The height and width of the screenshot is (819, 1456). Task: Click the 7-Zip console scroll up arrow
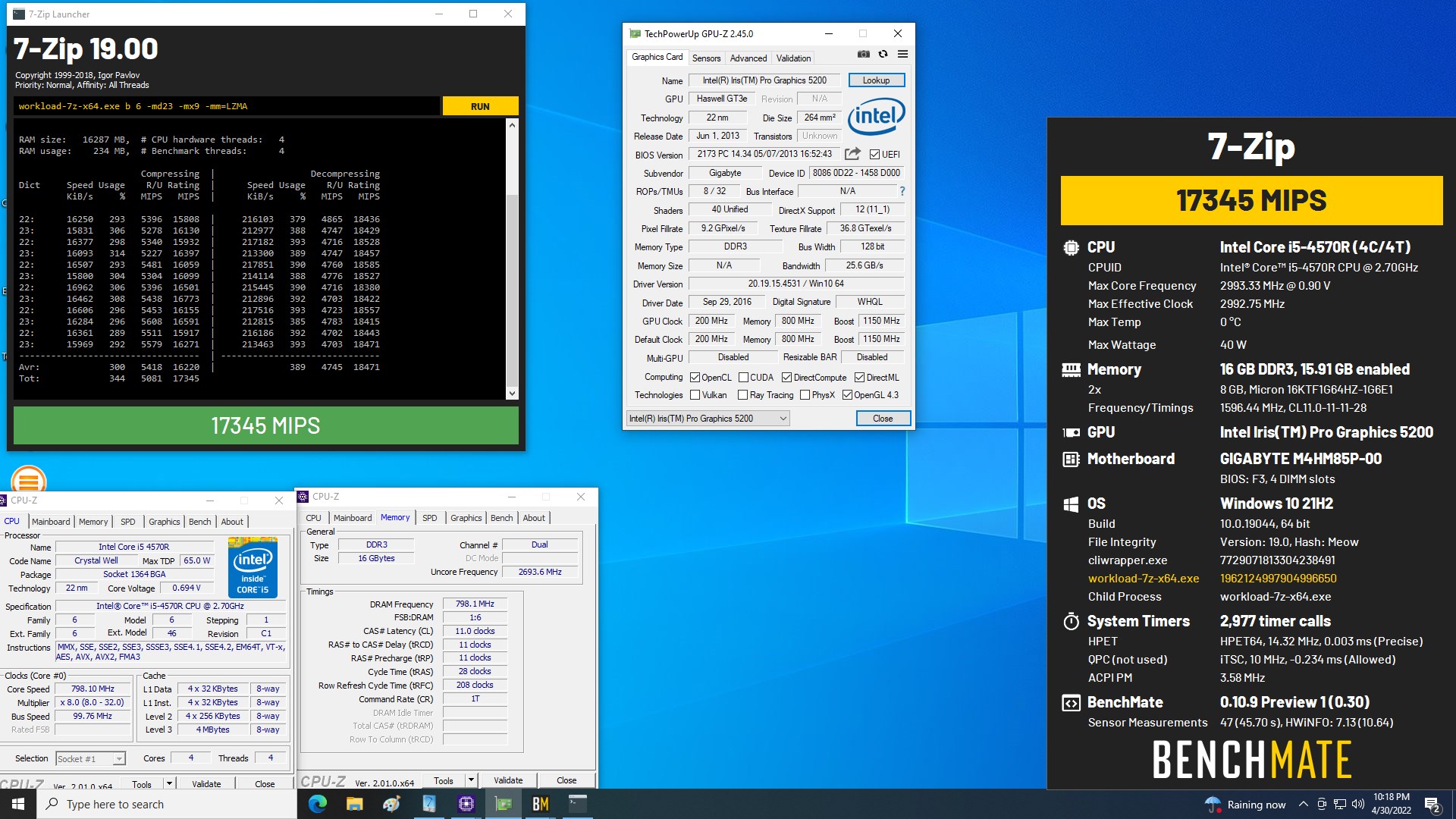click(x=512, y=125)
